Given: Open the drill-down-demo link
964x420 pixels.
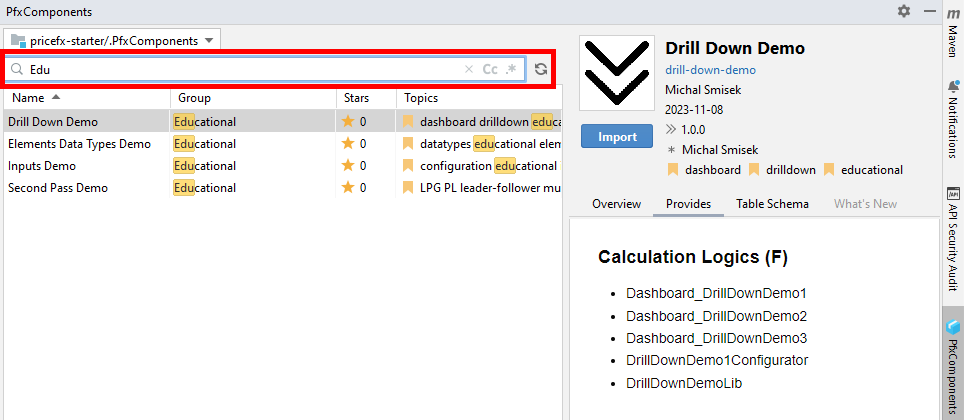Looking at the screenshot, I should click(x=710, y=70).
